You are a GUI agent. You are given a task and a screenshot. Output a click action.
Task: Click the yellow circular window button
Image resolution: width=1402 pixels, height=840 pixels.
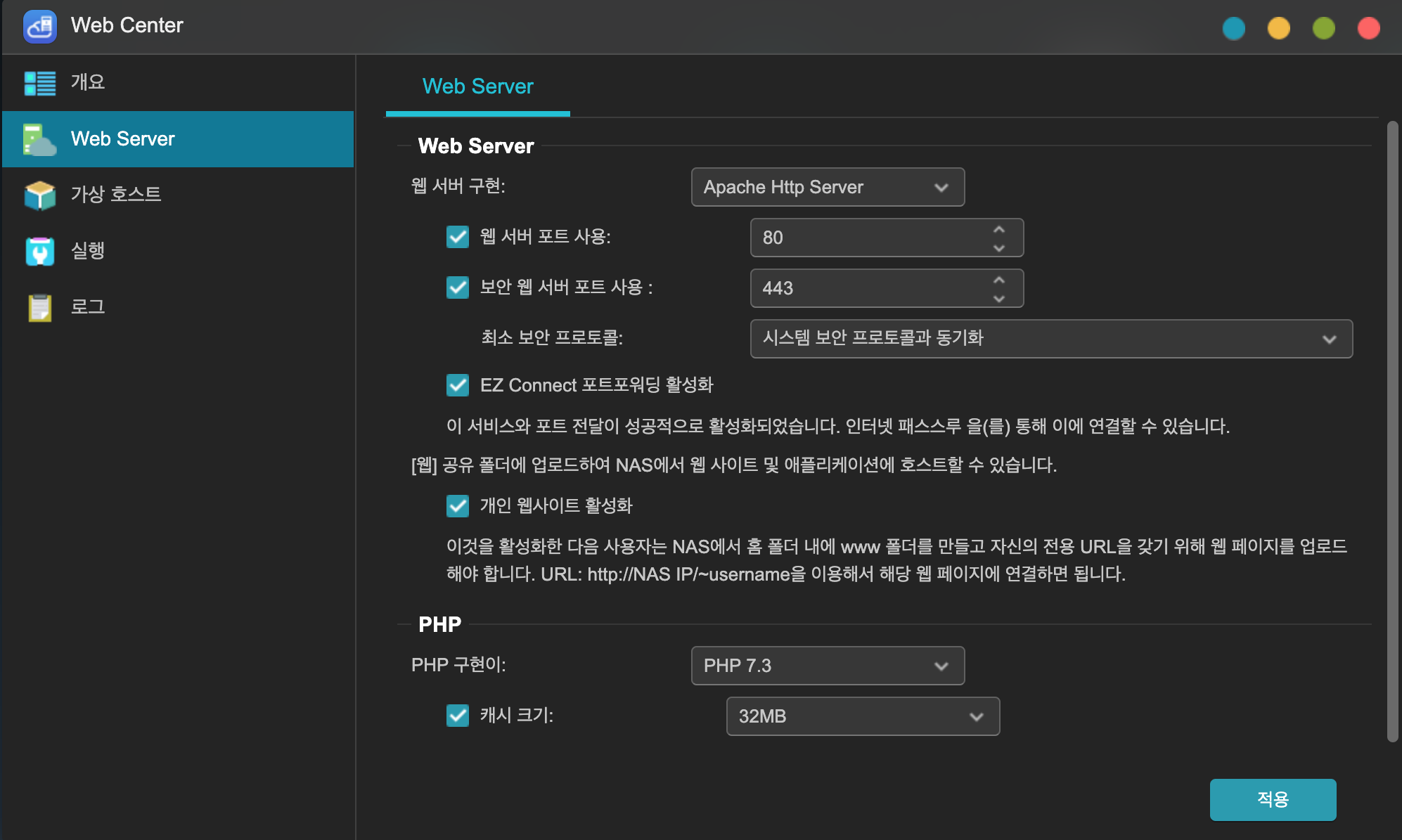[1278, 28]
